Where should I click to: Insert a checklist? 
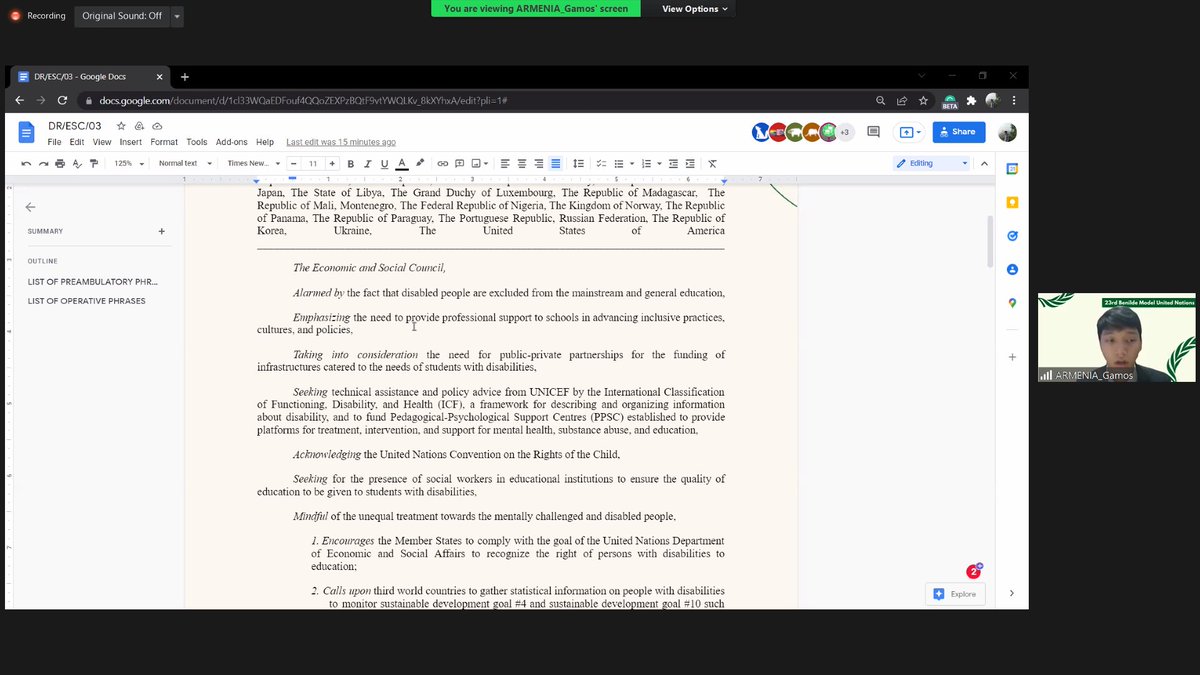point(601,163)
